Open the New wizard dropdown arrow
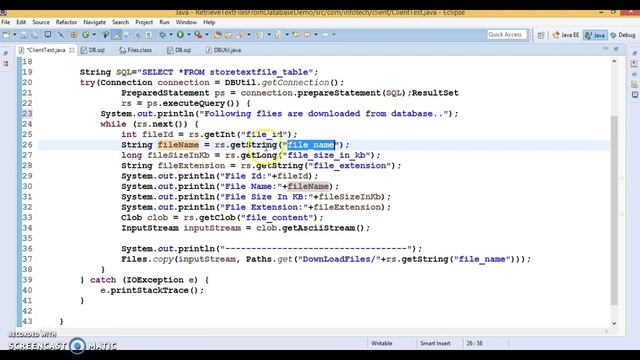 (x=15, y=35)
